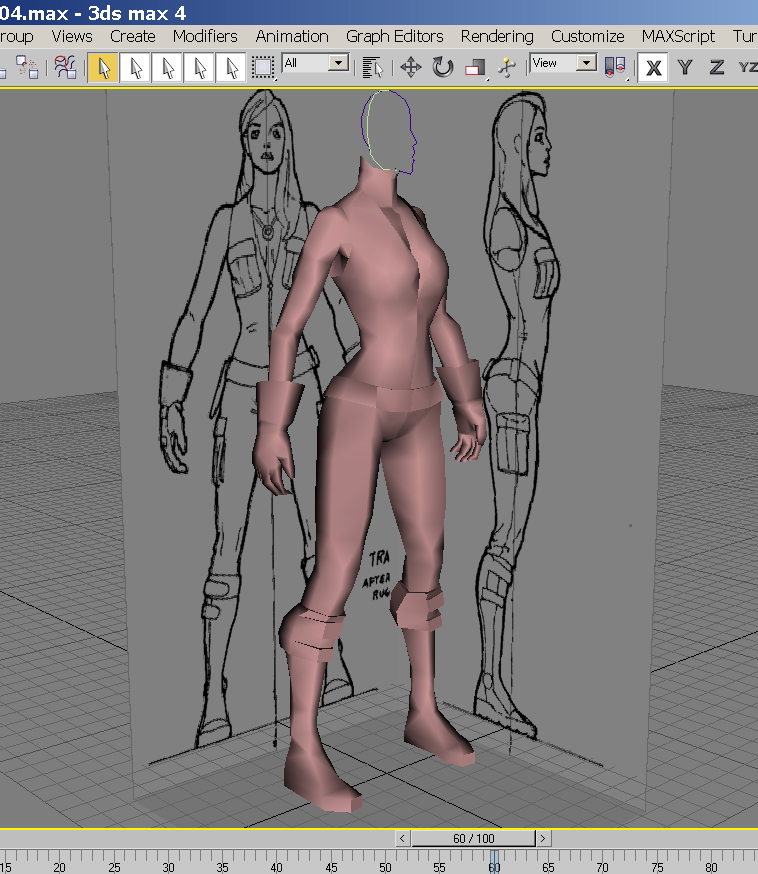Enable the Select and Manipulate tool
Screen dimensions: 758x874
pos(507,67)
